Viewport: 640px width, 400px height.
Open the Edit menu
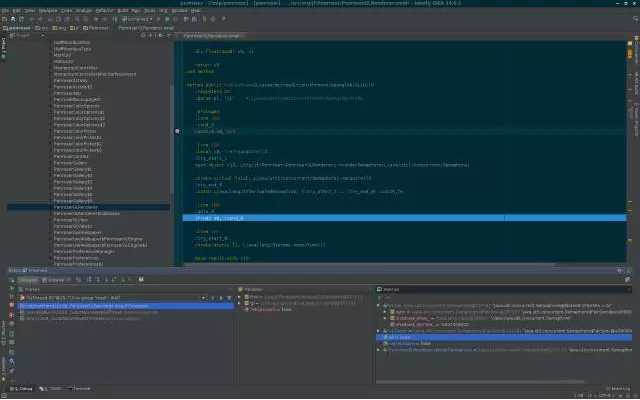[x=17, y=11]
